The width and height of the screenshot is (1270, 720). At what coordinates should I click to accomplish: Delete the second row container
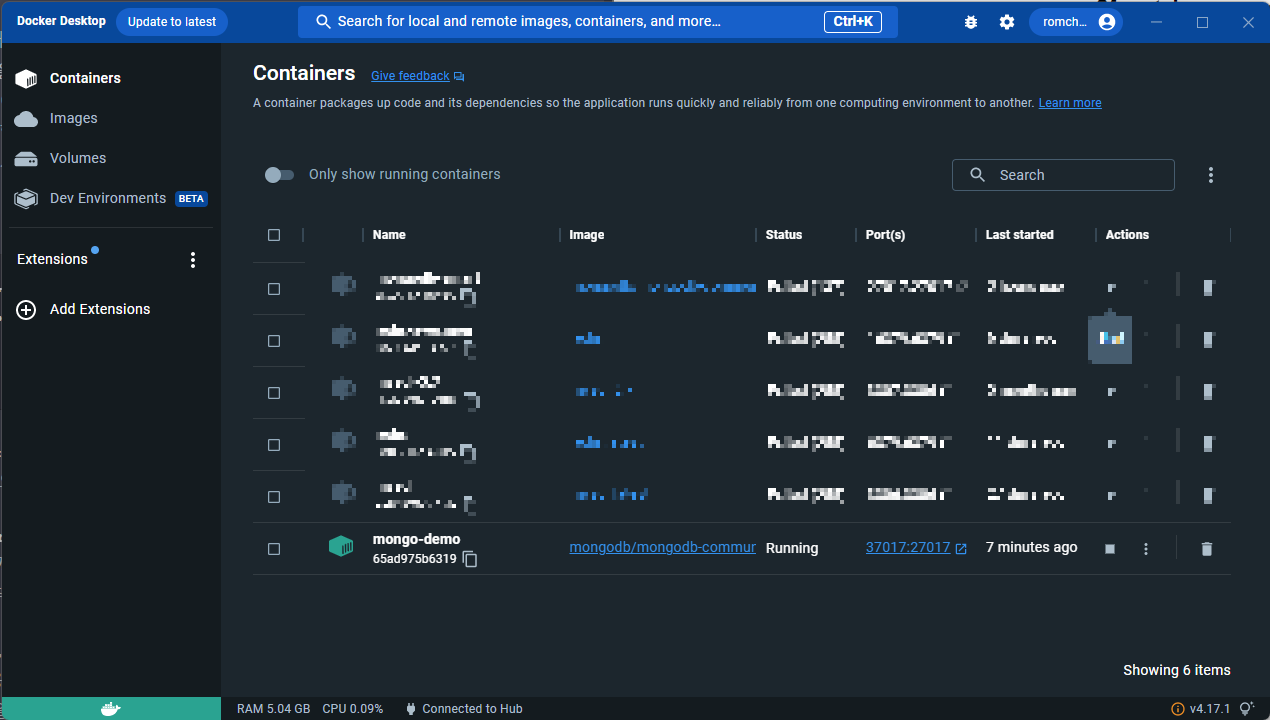[x=1209, y=341]
